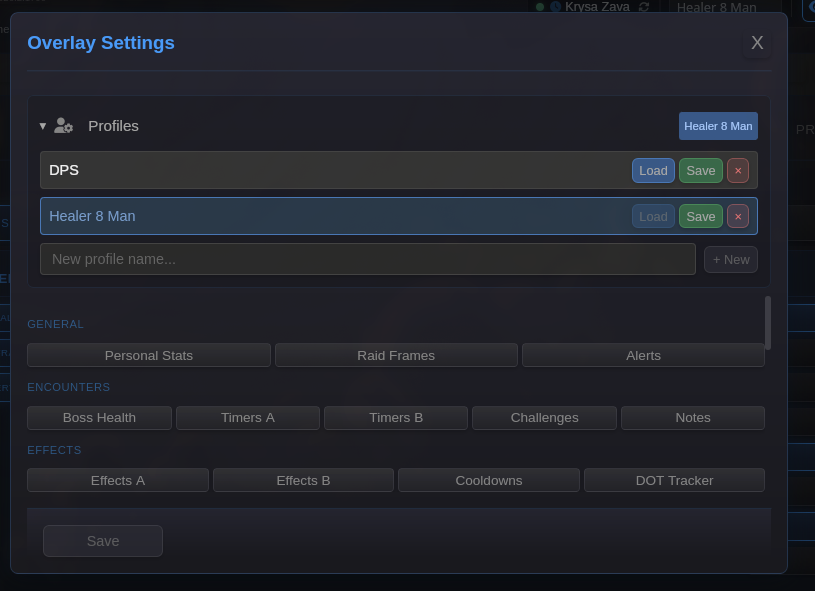815x591 pixels.
Task: Click the refresh icon beside Krysa Zava
Action: click(644, 7)
